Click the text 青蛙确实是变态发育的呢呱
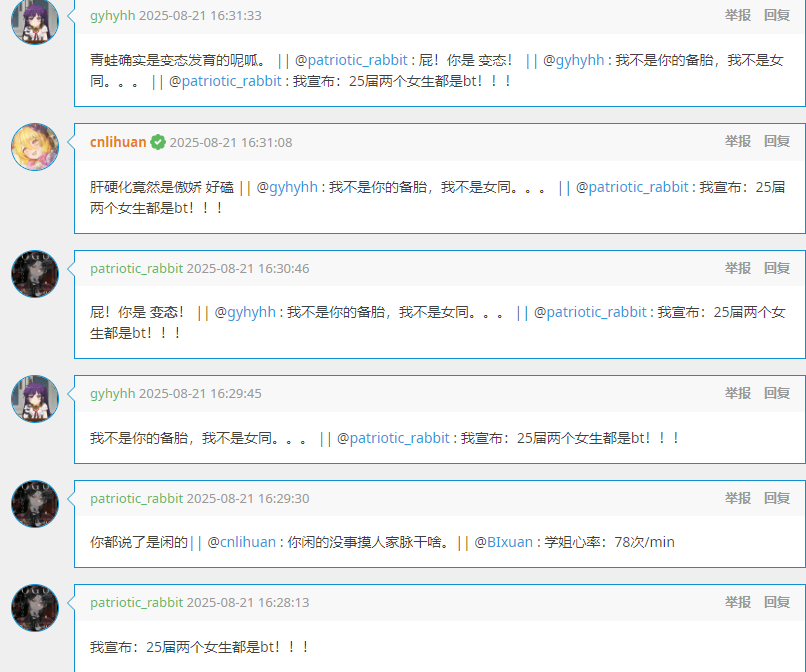806x672 pixels. pyautogui.click(x=177, y=61)
